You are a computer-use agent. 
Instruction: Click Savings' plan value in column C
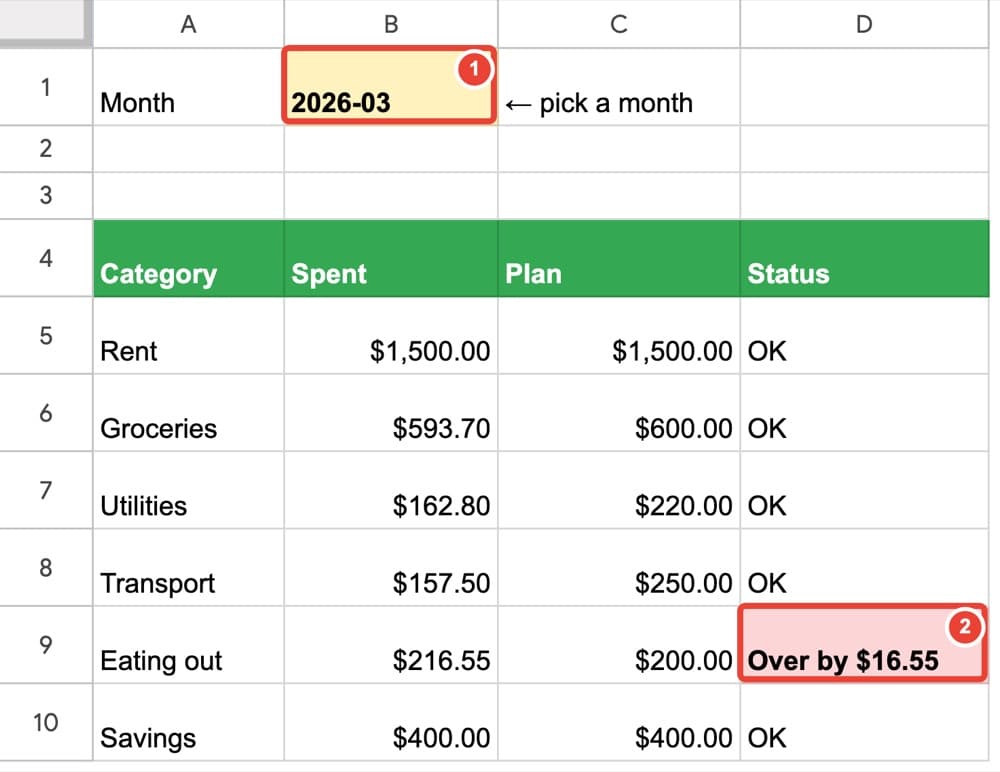pyautogui.click(x=619, y=722)
